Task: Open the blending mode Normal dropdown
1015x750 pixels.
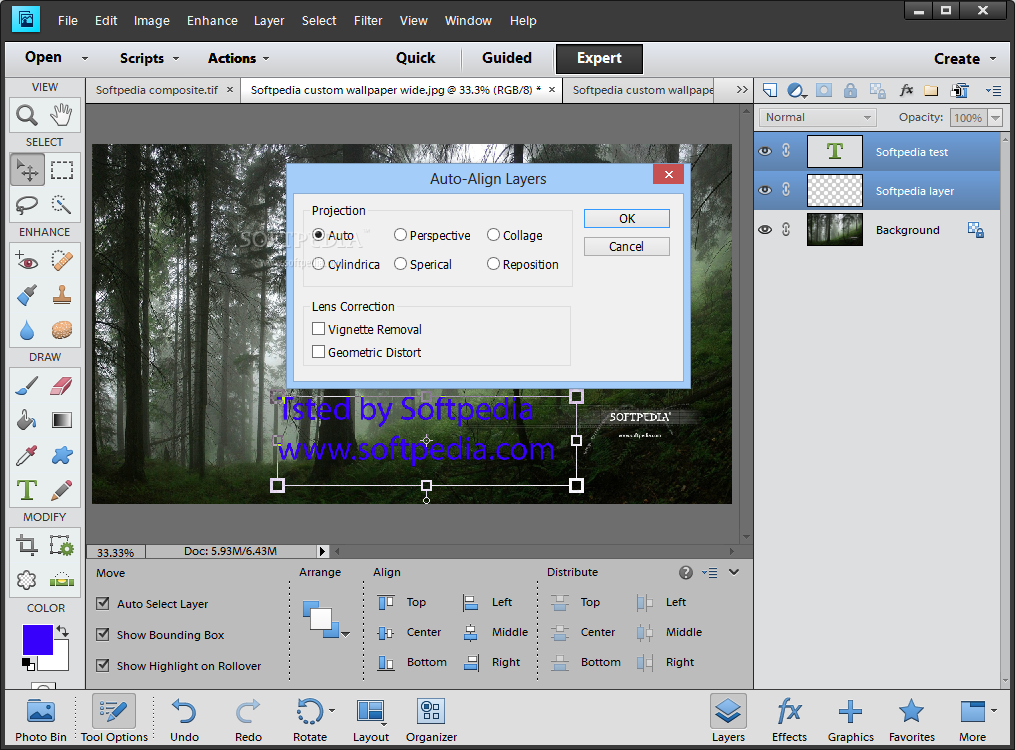Action: click(818, 117)
